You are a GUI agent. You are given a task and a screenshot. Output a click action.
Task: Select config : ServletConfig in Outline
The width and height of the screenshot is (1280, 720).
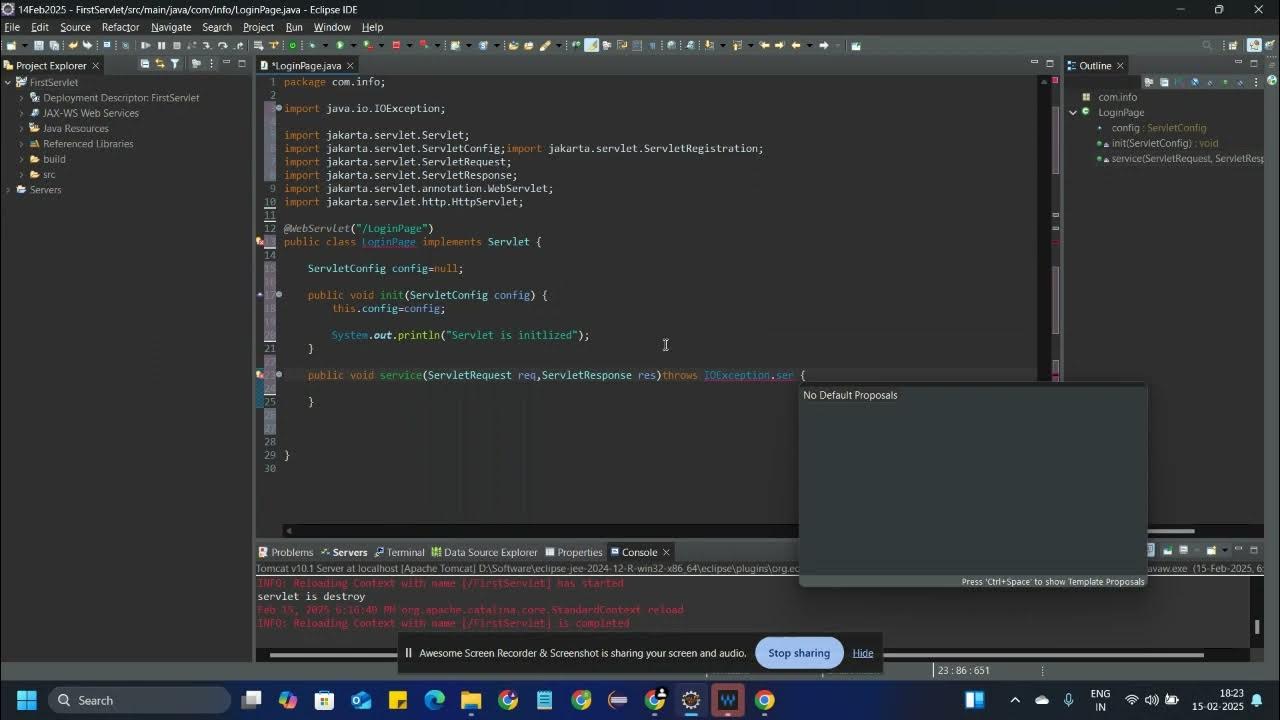pos(1158,128)
